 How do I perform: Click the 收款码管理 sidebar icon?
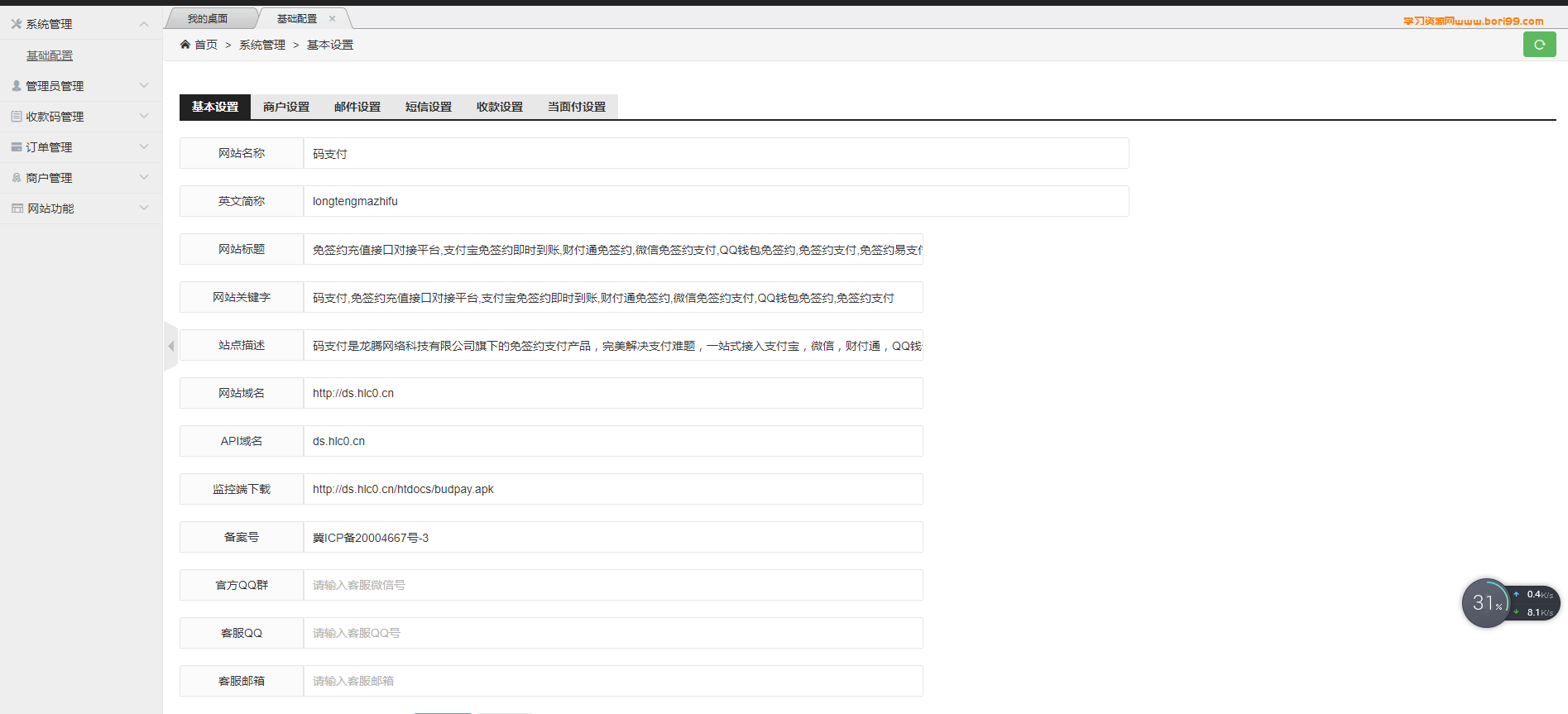17,117
